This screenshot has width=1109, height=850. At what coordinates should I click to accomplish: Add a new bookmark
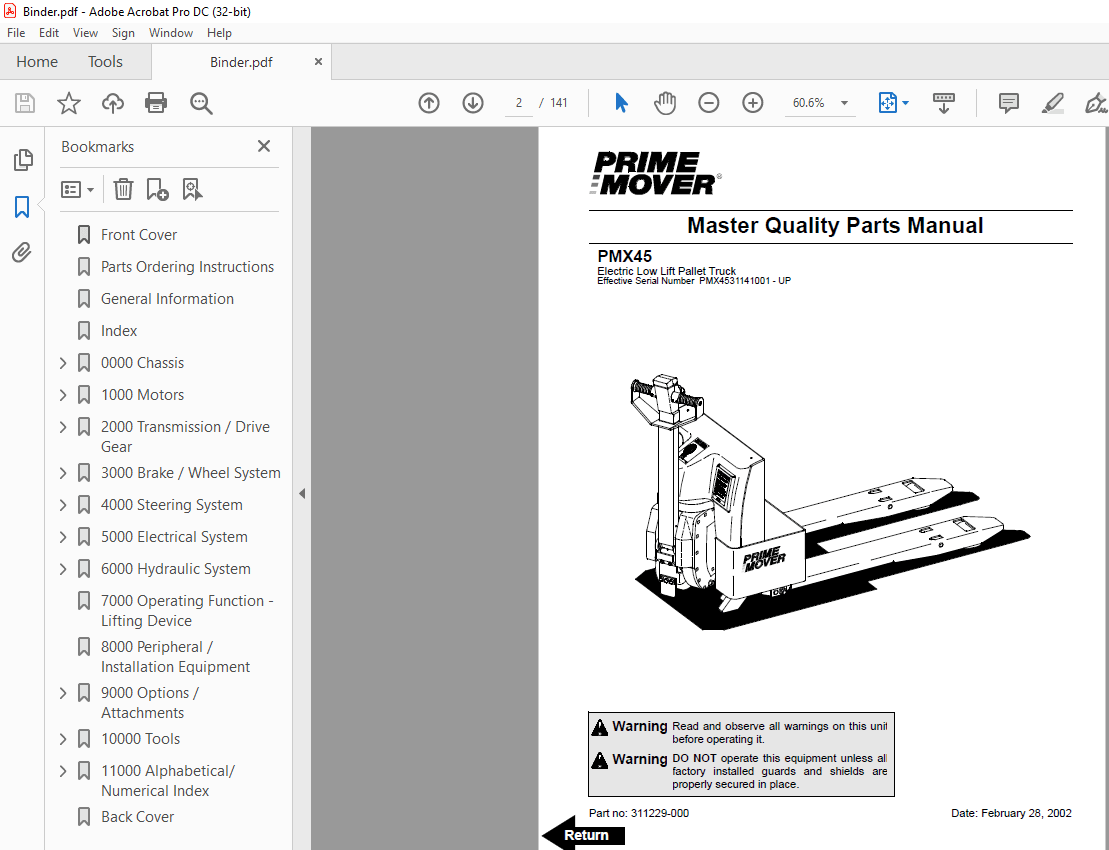pos(156,189)
